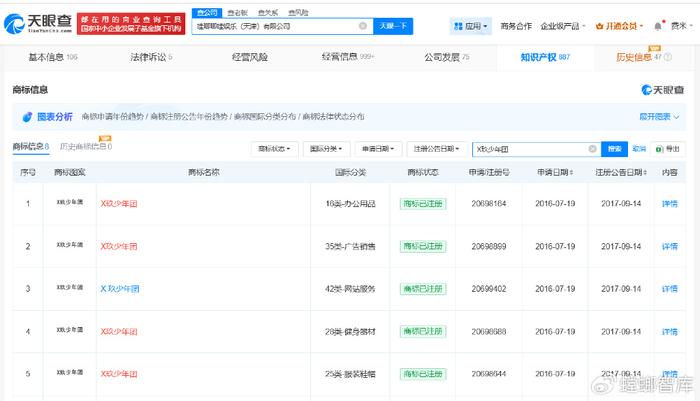
Task: Select the 查关系 search tab
Action: coord(268,13)
